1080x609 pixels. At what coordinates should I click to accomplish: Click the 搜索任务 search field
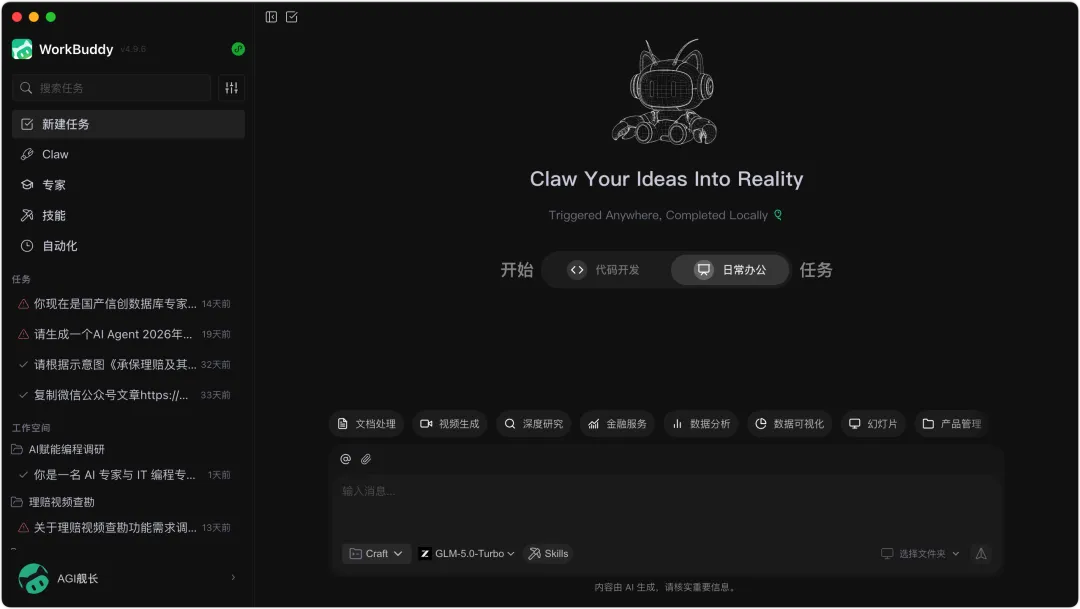pyautogui.click(x=112, y=87)
